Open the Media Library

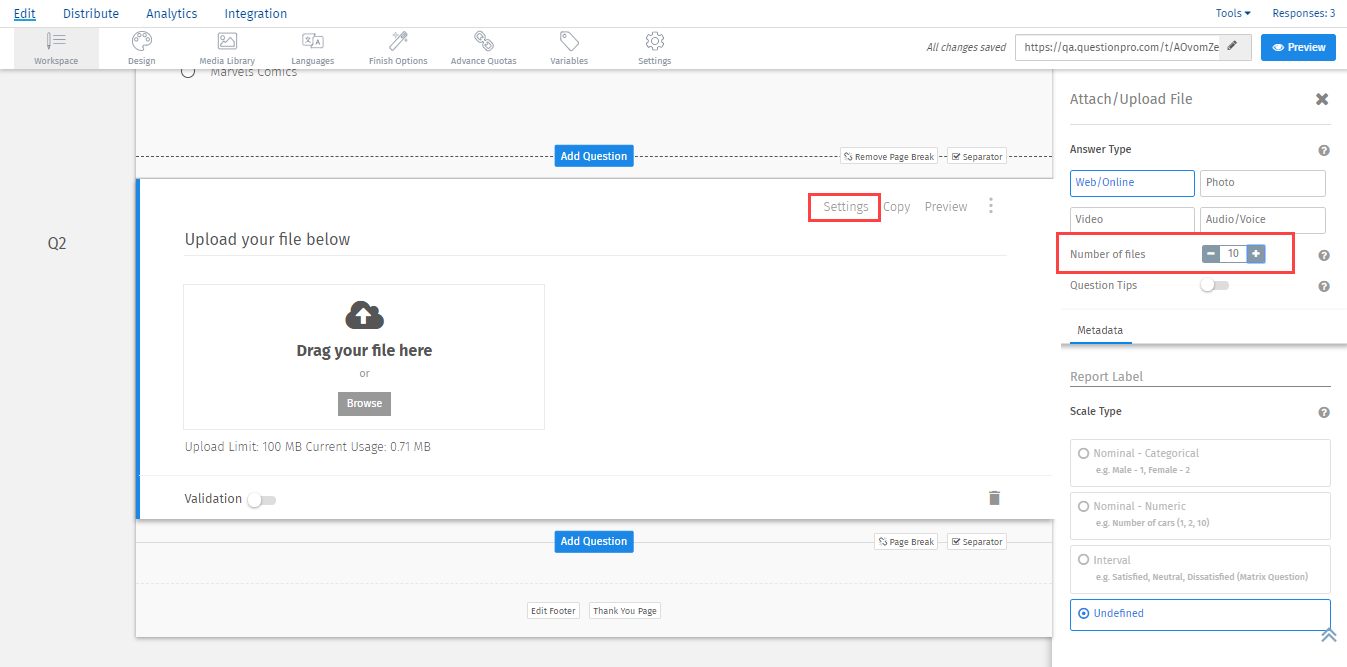[227, 47]
